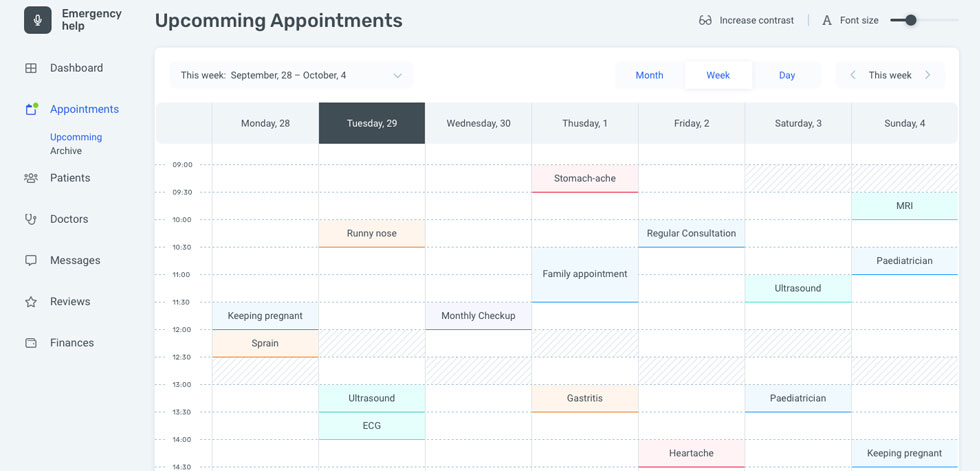
Task: Switch to Month view tab
Action: pos(649,75)
